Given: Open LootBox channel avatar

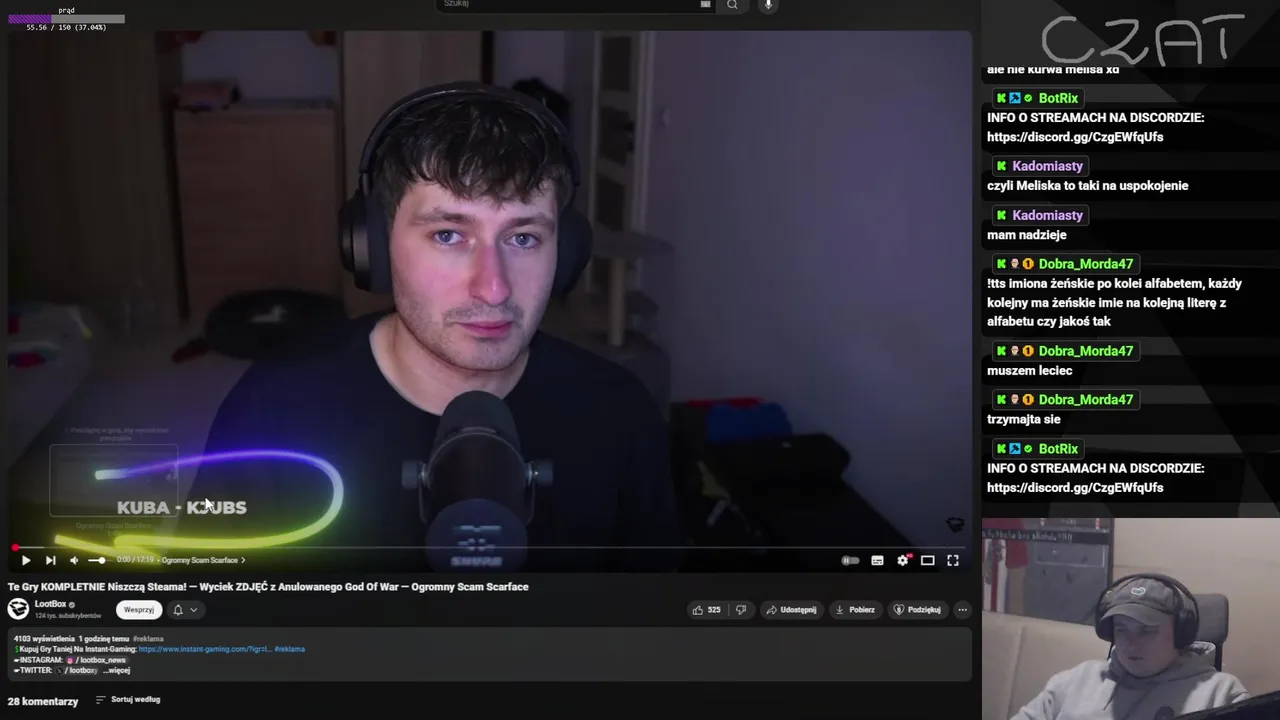Looking at the screenshot, I should [18, 608].
